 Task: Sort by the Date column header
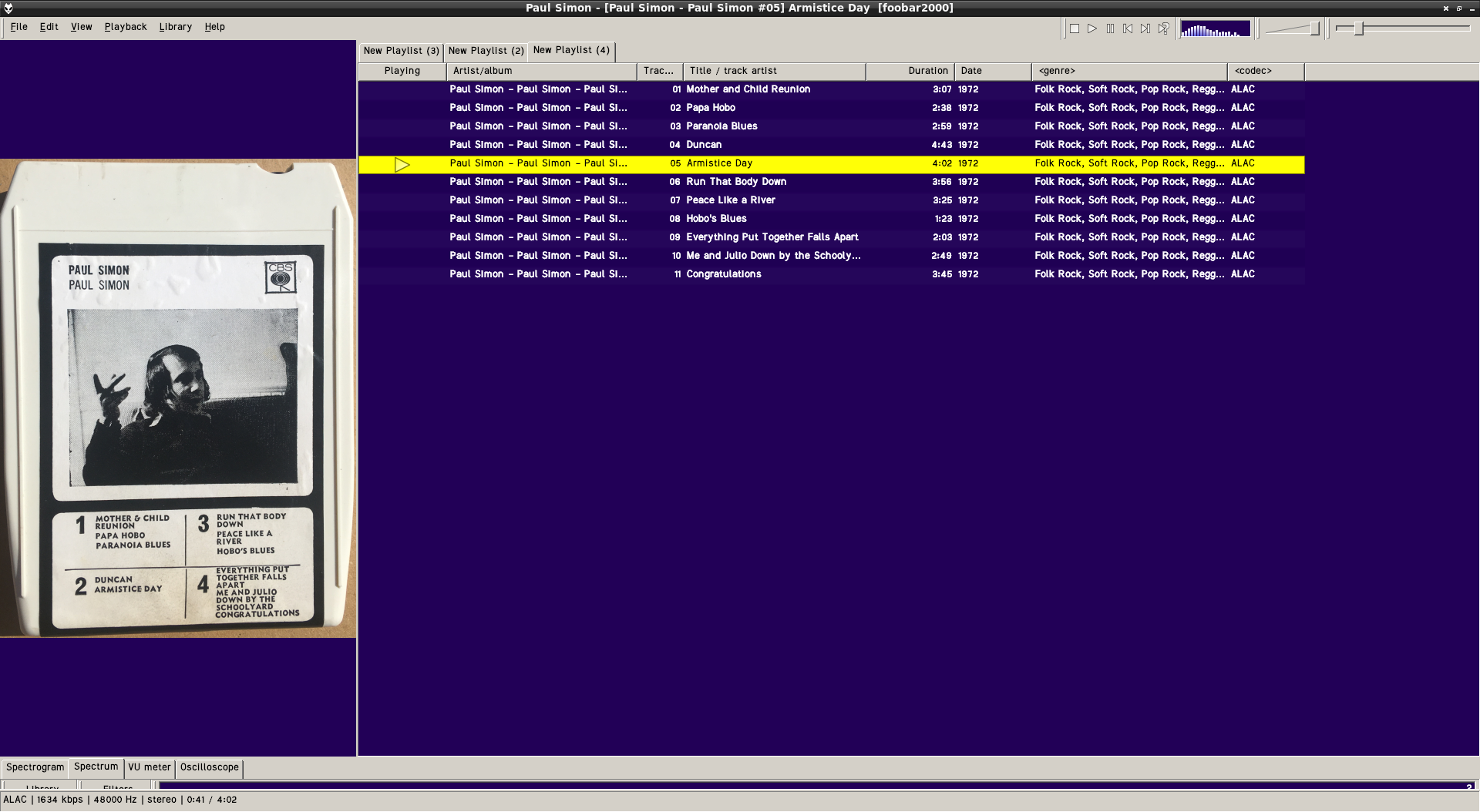(993, 71)
